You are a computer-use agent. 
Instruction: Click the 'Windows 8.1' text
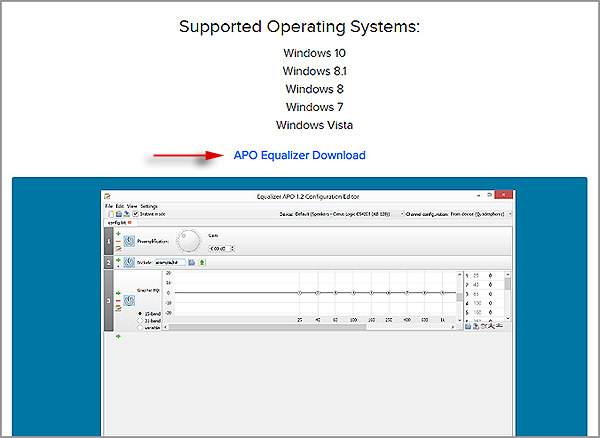point(315,71)
